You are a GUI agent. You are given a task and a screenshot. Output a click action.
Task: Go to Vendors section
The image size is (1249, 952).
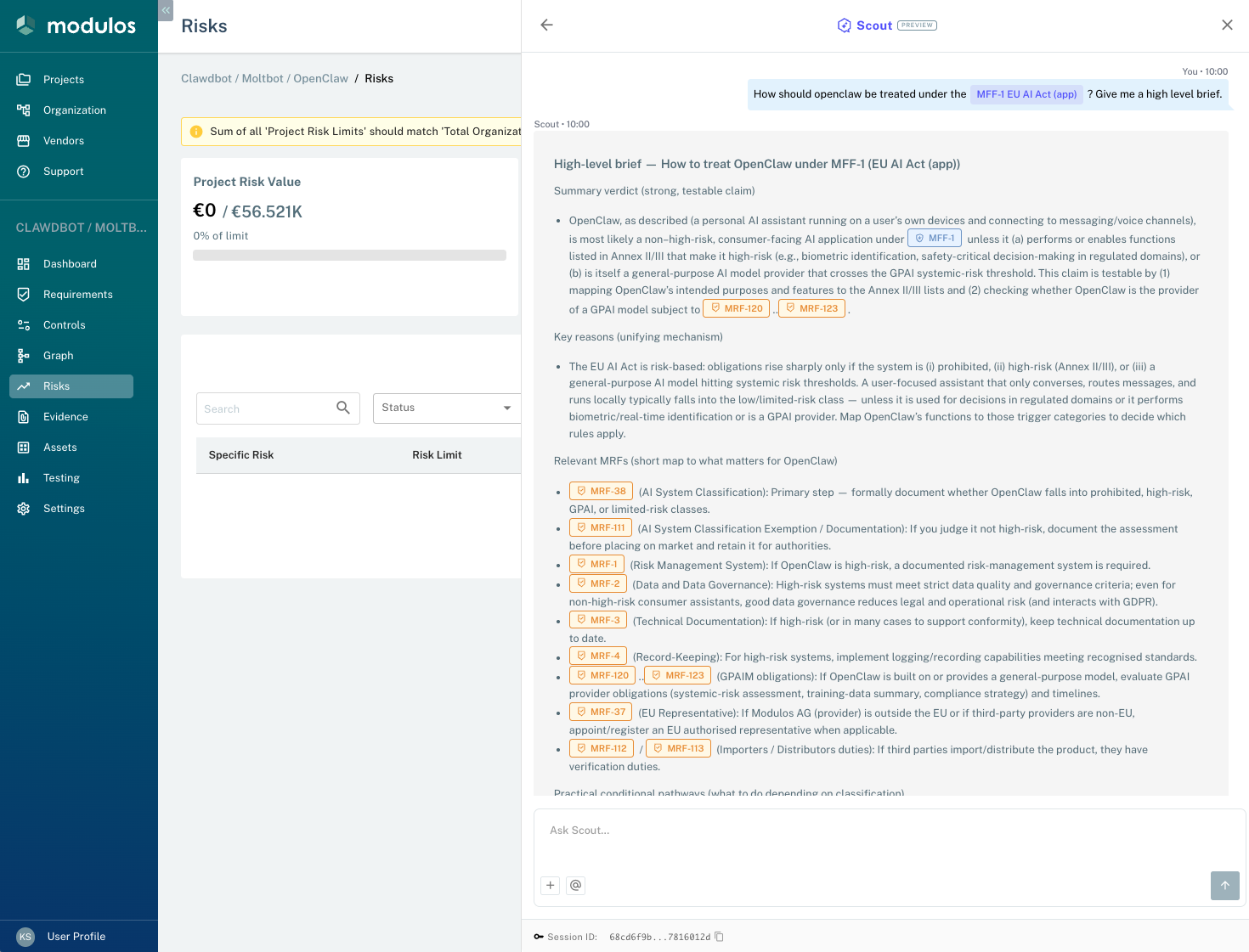[x=64, y=141]
